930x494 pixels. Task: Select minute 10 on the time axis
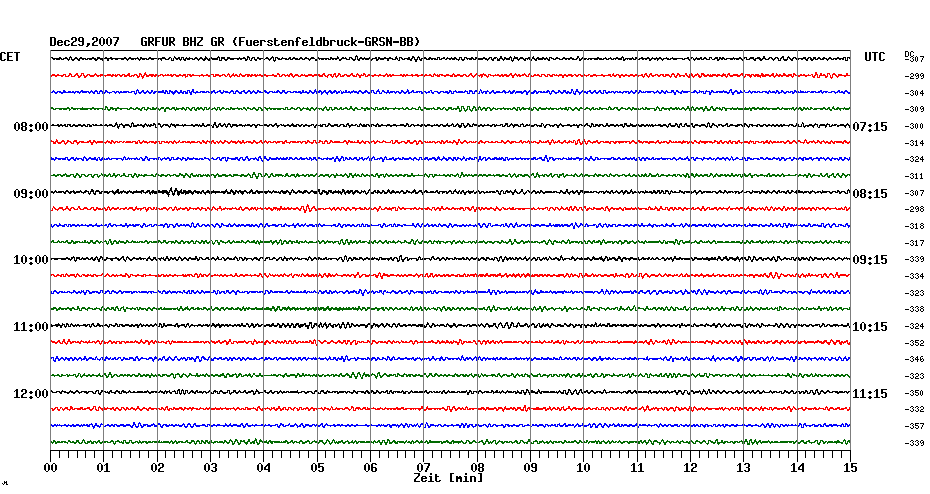tap(584, 468)
